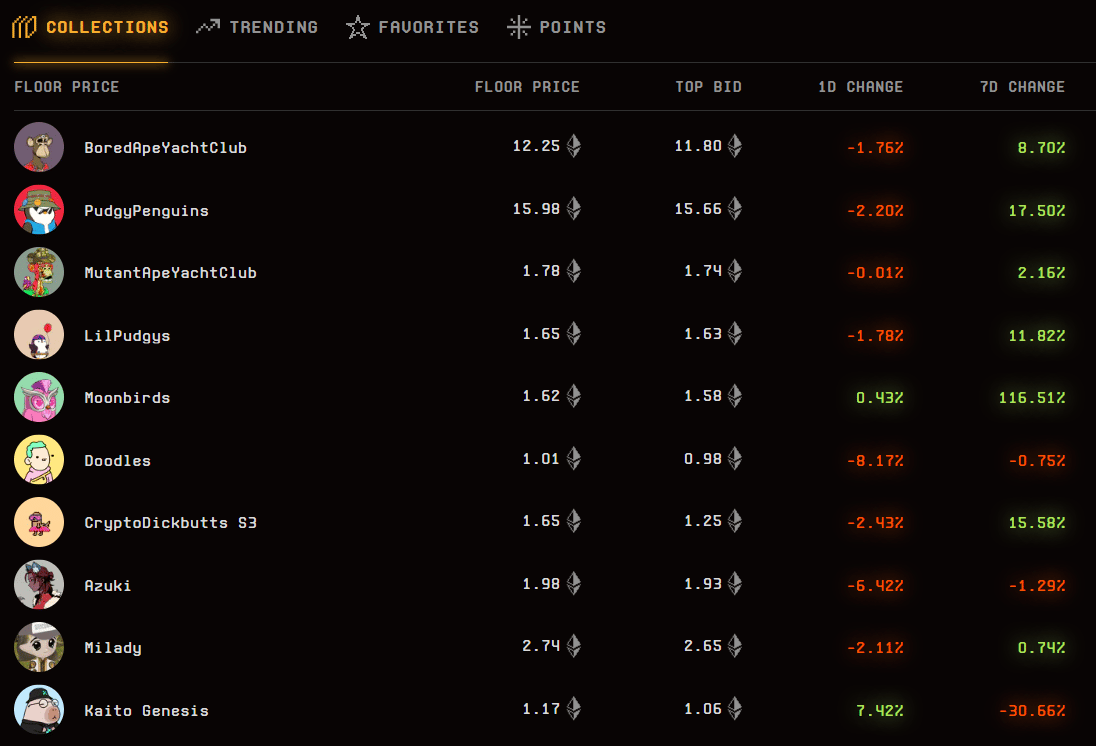
Task: Click ETH icon beside 2.65 top bid
Action: (x=735, y=646)
